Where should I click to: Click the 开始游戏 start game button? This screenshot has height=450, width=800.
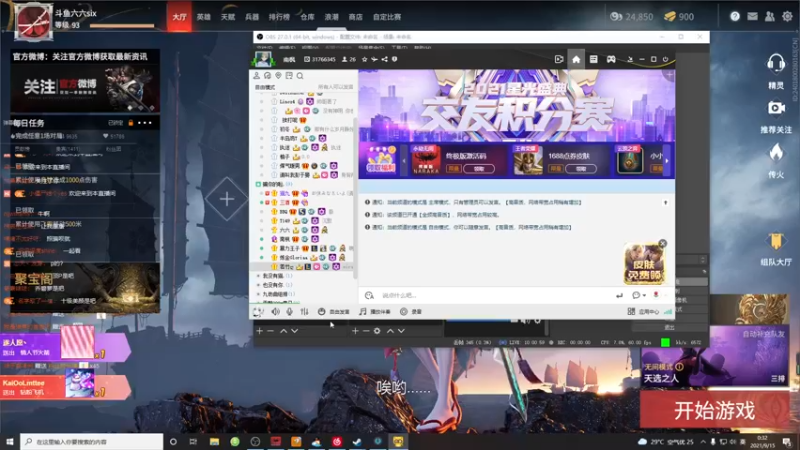714,410
